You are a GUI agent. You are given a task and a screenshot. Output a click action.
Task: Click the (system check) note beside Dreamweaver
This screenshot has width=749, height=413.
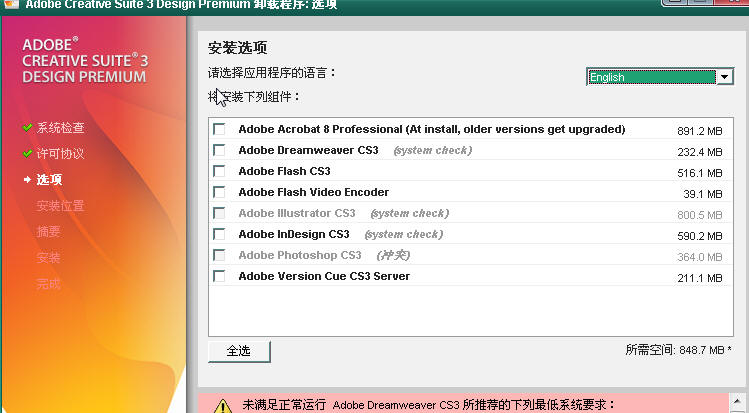click(x=433, y=150)
